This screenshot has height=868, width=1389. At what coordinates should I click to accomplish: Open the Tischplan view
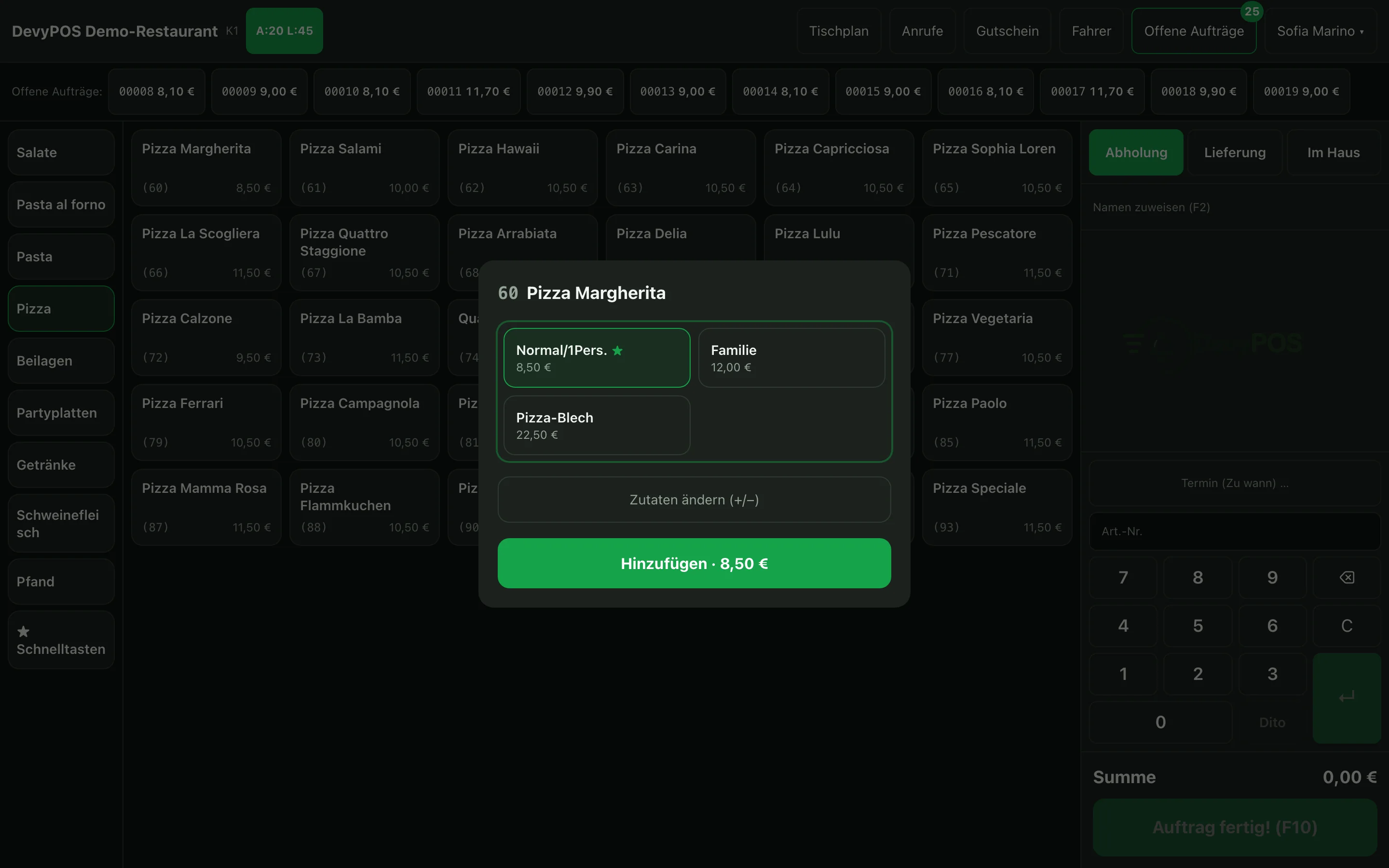coord(839,31)
